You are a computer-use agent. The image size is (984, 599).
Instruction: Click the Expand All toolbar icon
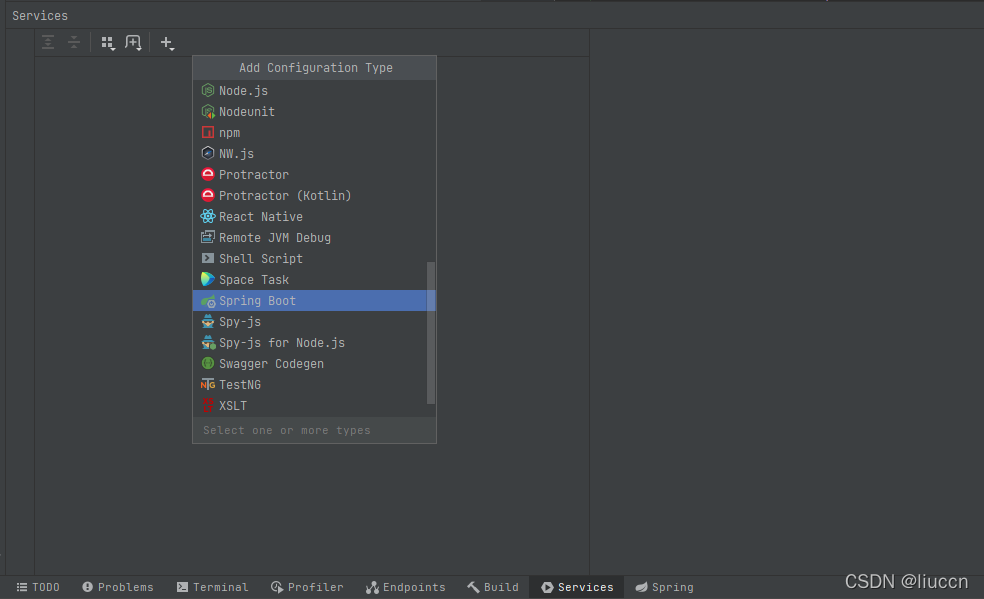[48, 43]
